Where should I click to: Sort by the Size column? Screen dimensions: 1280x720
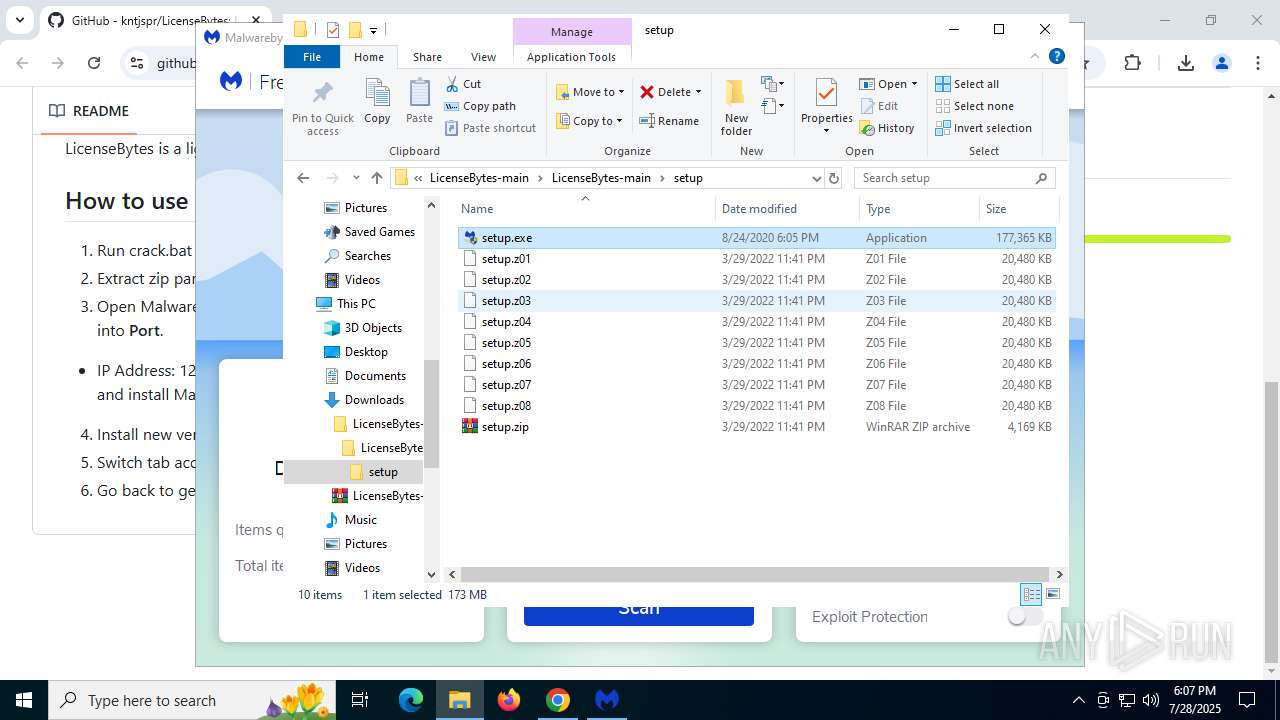click(1017, 209)
